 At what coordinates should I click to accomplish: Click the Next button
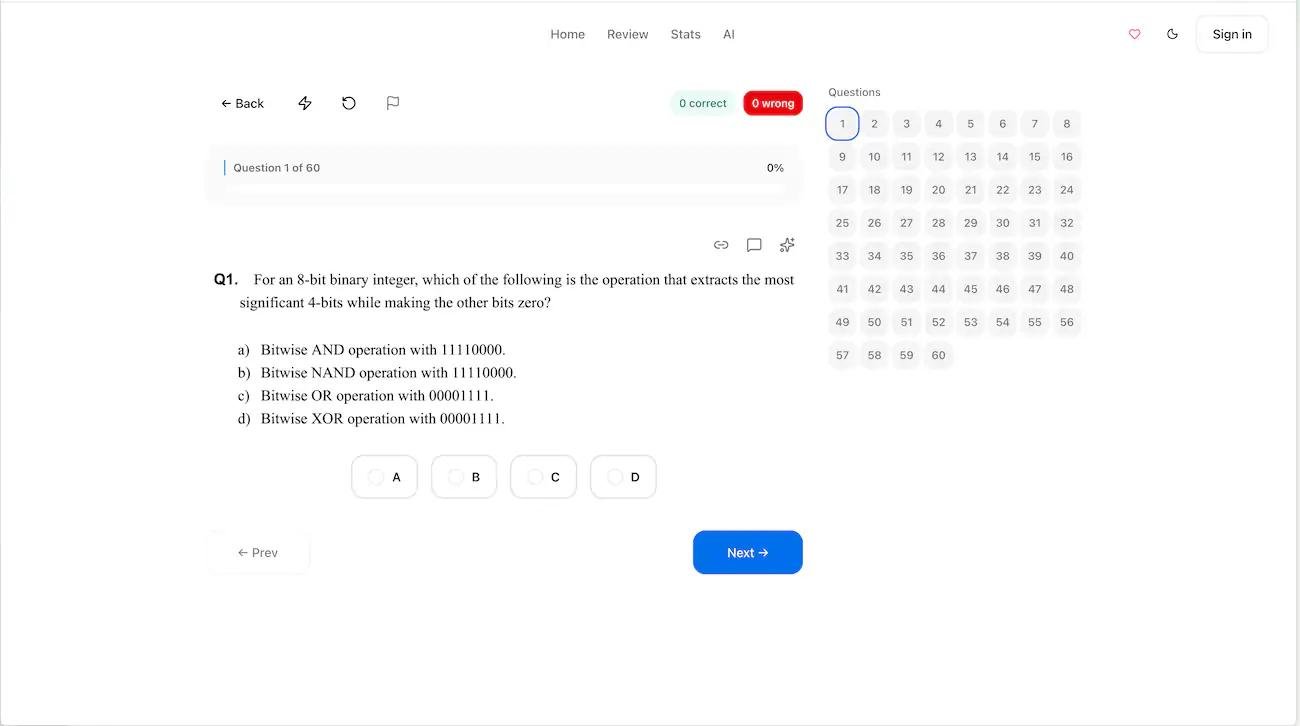click(x=748, y=552)
